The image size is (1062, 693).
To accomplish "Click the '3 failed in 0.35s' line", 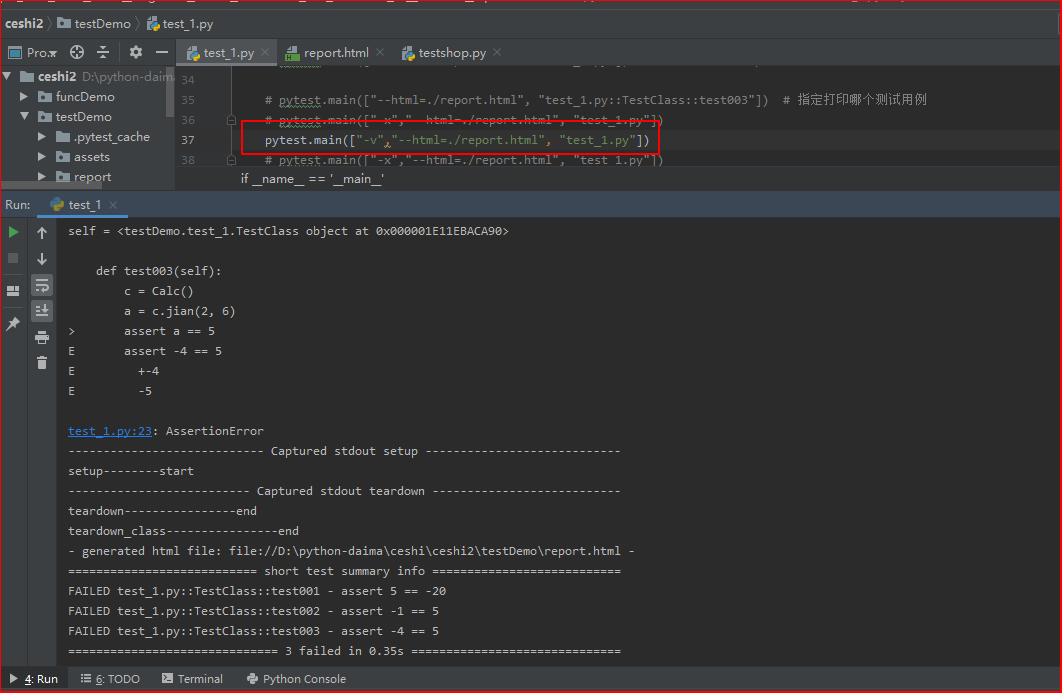I will tap(344, 651).
